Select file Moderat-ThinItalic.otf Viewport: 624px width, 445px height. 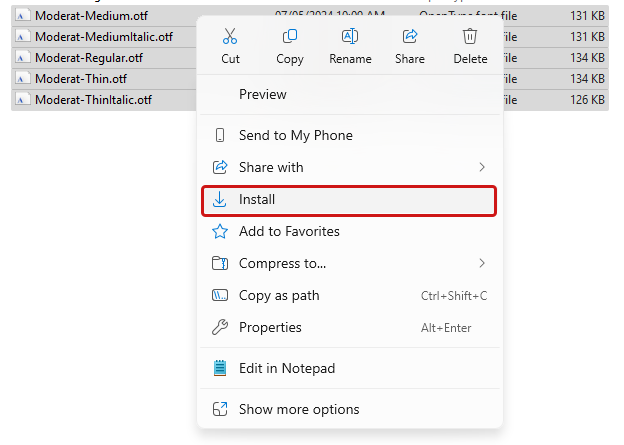click(93, 100)
